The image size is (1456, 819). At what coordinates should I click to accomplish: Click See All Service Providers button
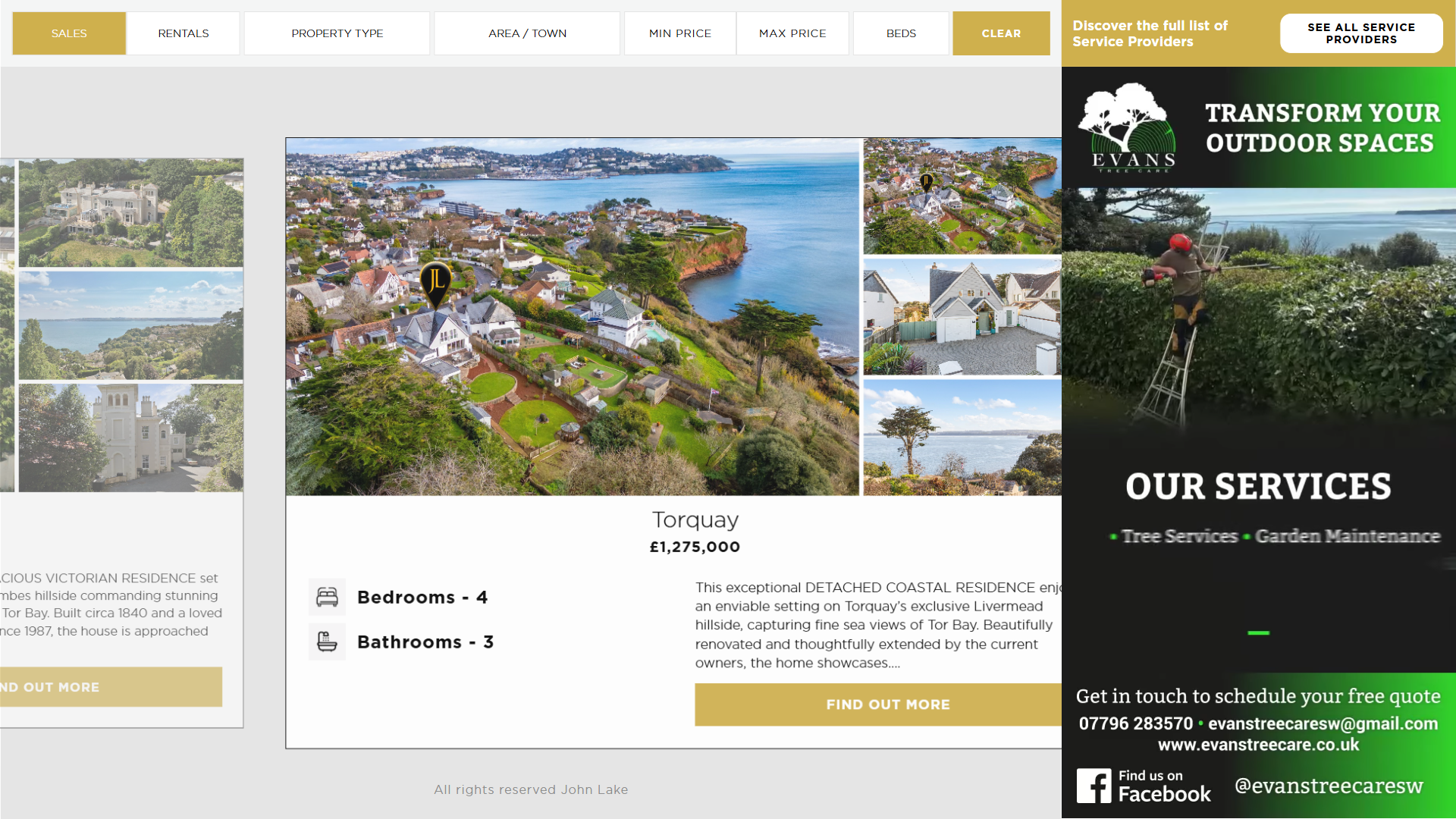[1361, 33]
